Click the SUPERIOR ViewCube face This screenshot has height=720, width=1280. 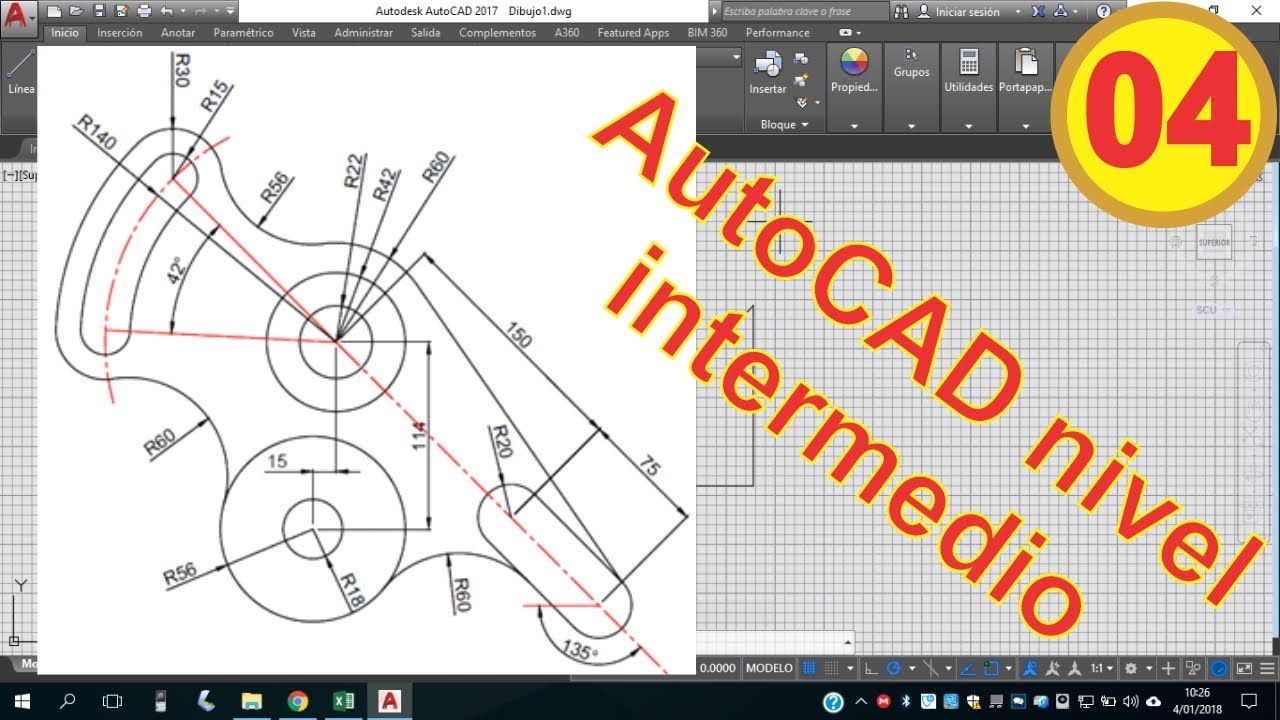[1214, 242]
